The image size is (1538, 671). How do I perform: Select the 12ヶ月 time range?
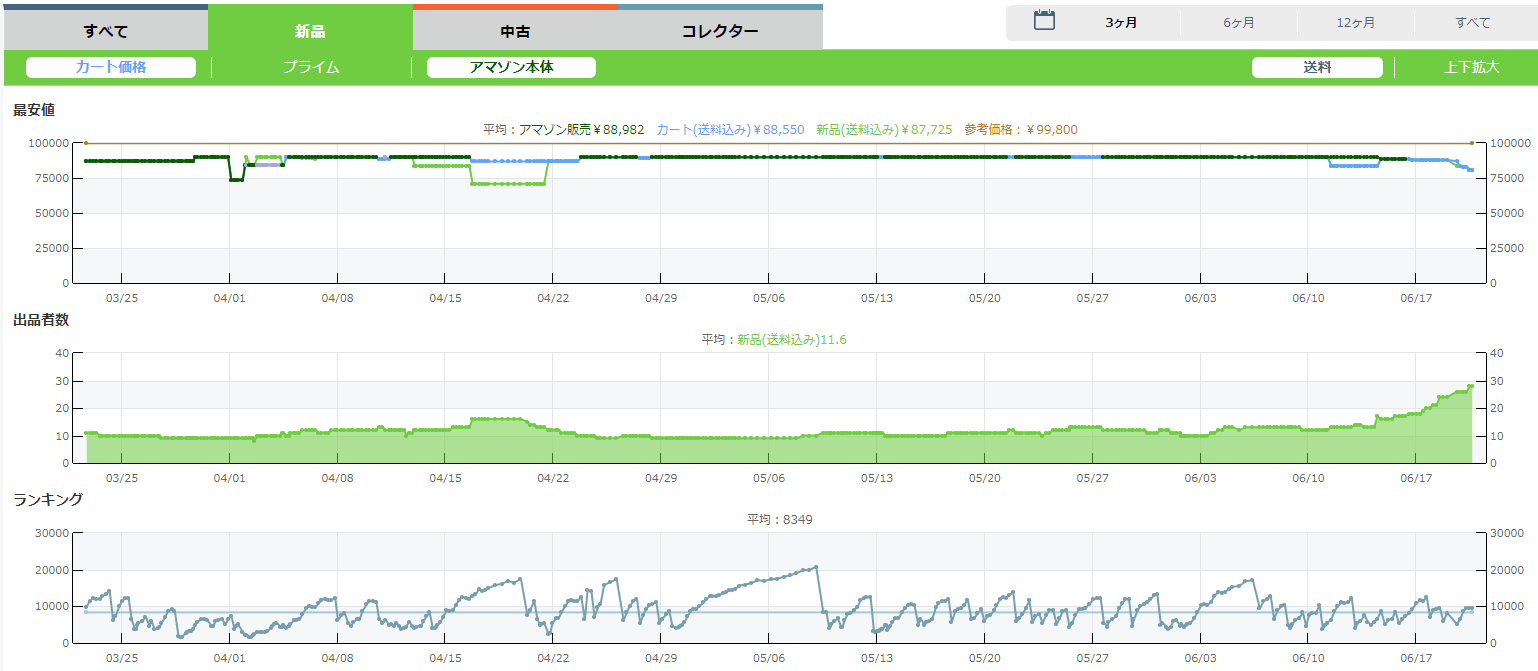coord(1355,22)
